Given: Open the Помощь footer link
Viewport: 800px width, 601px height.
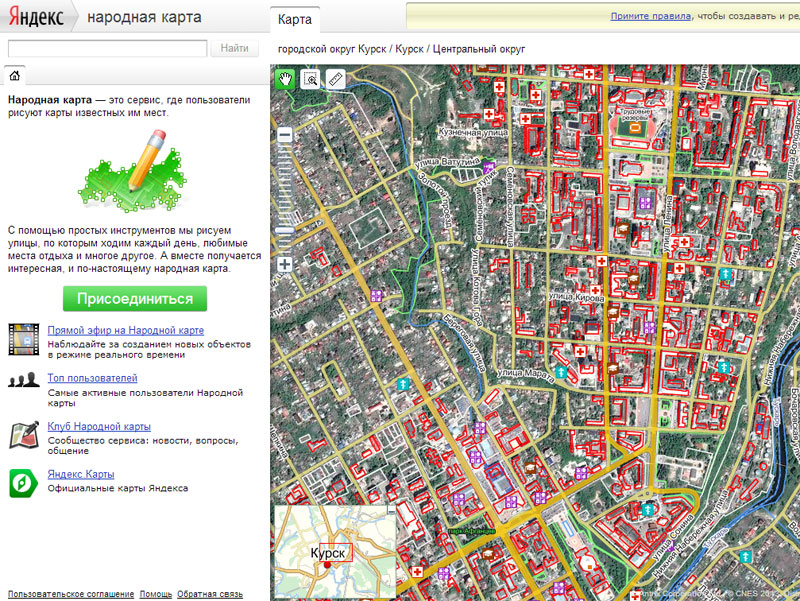Looking at the screenshot, I should pyautogui.click(x=155, y=594).
